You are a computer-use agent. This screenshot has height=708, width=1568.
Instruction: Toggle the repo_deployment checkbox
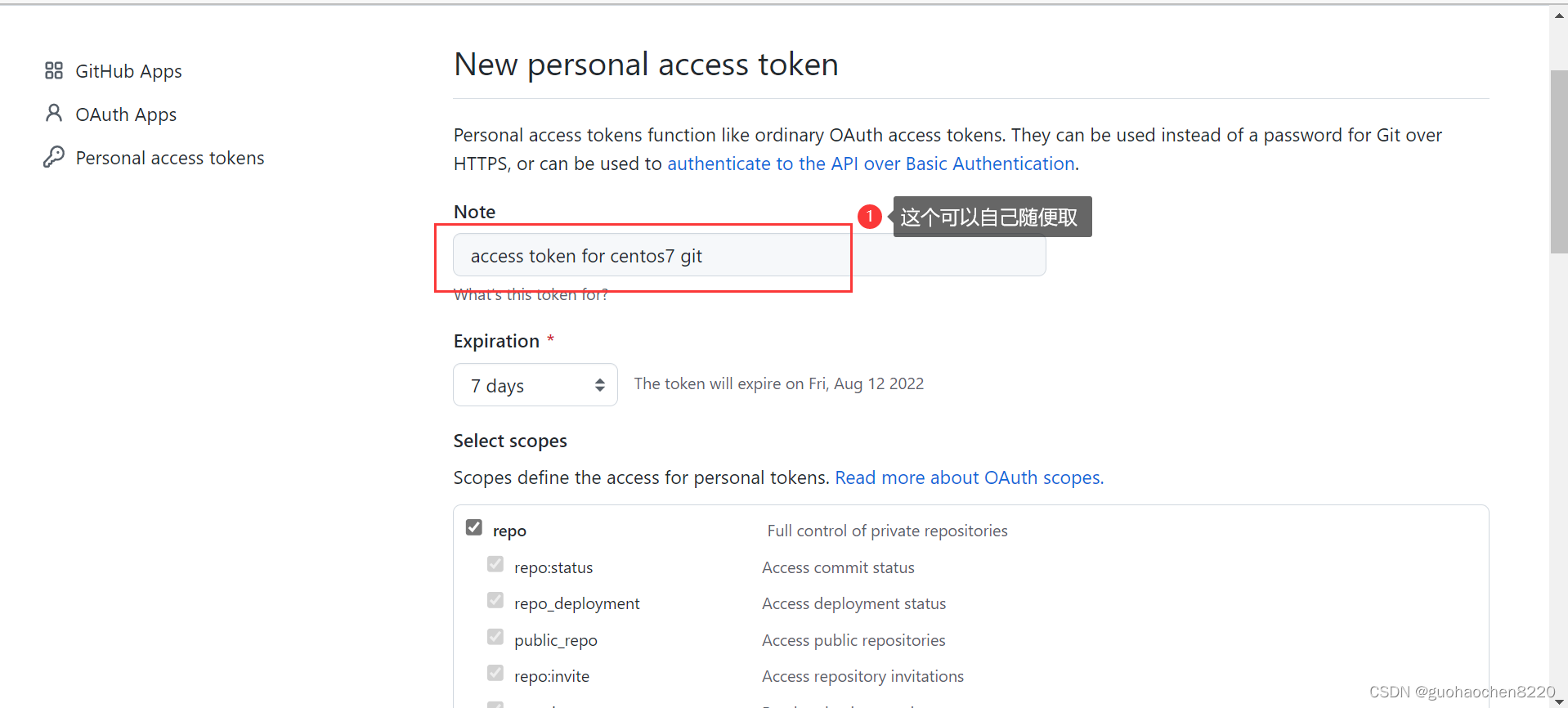point(495,600)
